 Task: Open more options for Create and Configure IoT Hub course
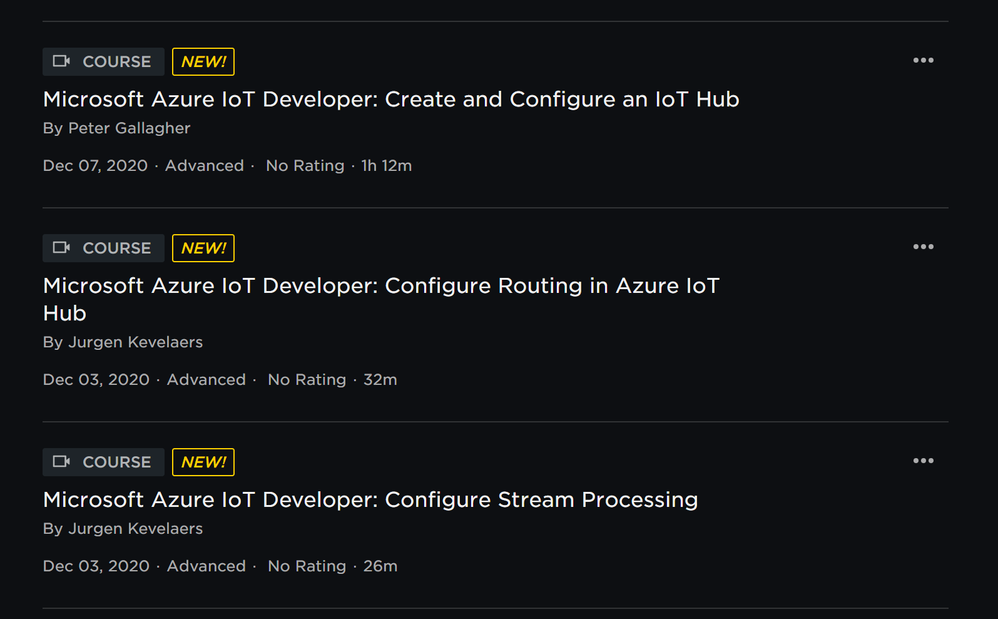(x=923, y=61)
